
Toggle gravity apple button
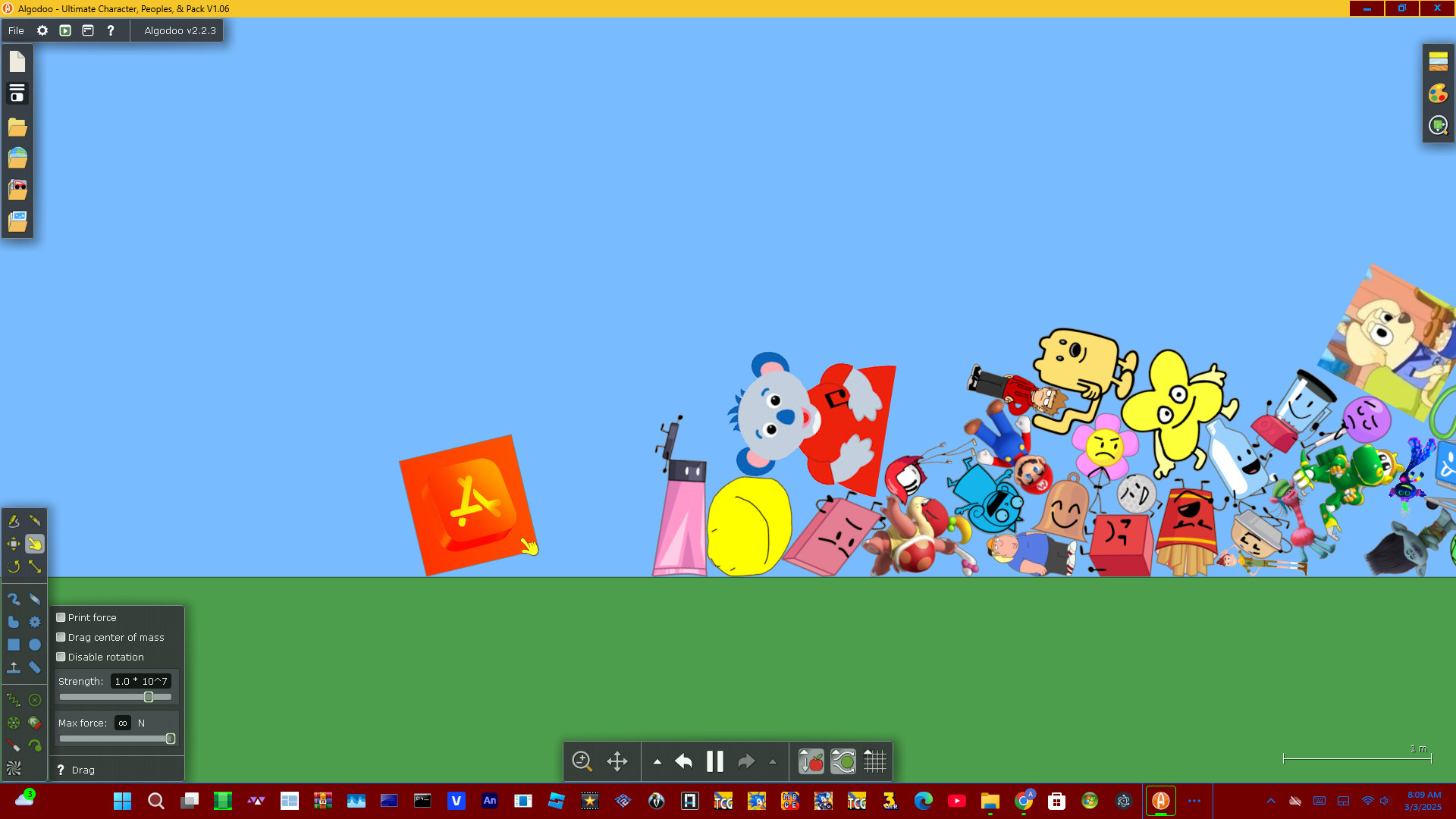[811, 761]
